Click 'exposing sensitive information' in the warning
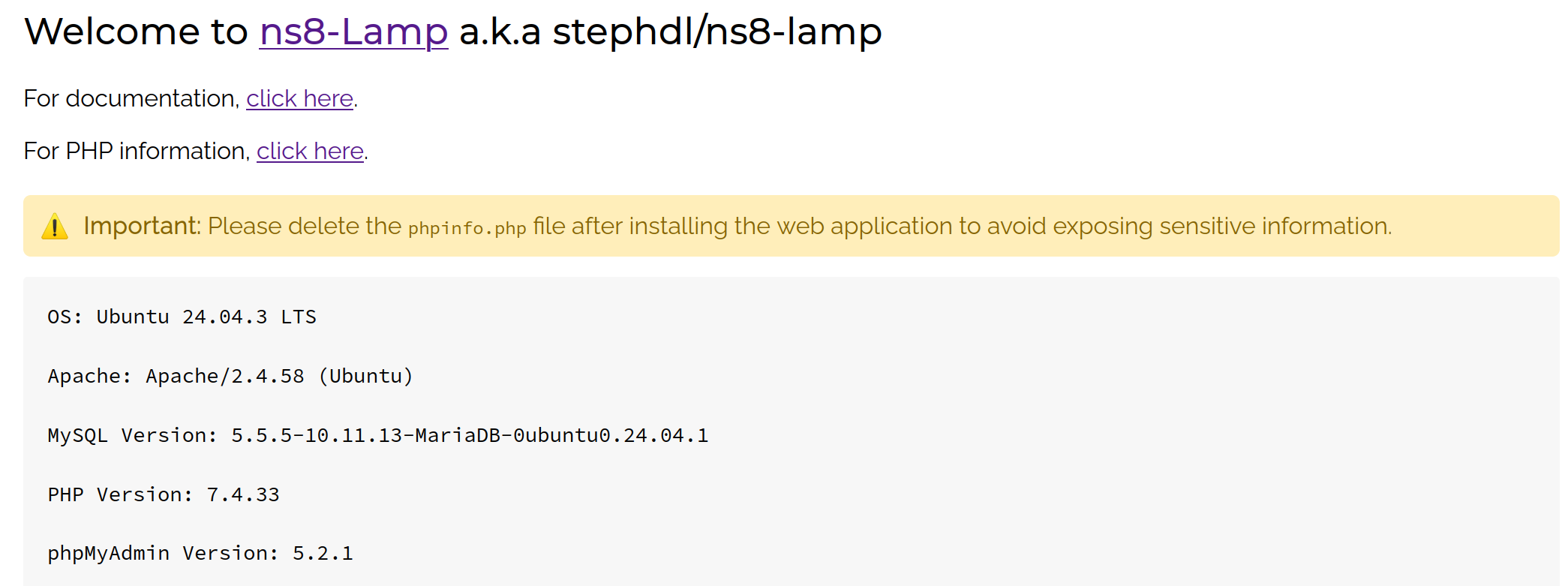 1221,226
